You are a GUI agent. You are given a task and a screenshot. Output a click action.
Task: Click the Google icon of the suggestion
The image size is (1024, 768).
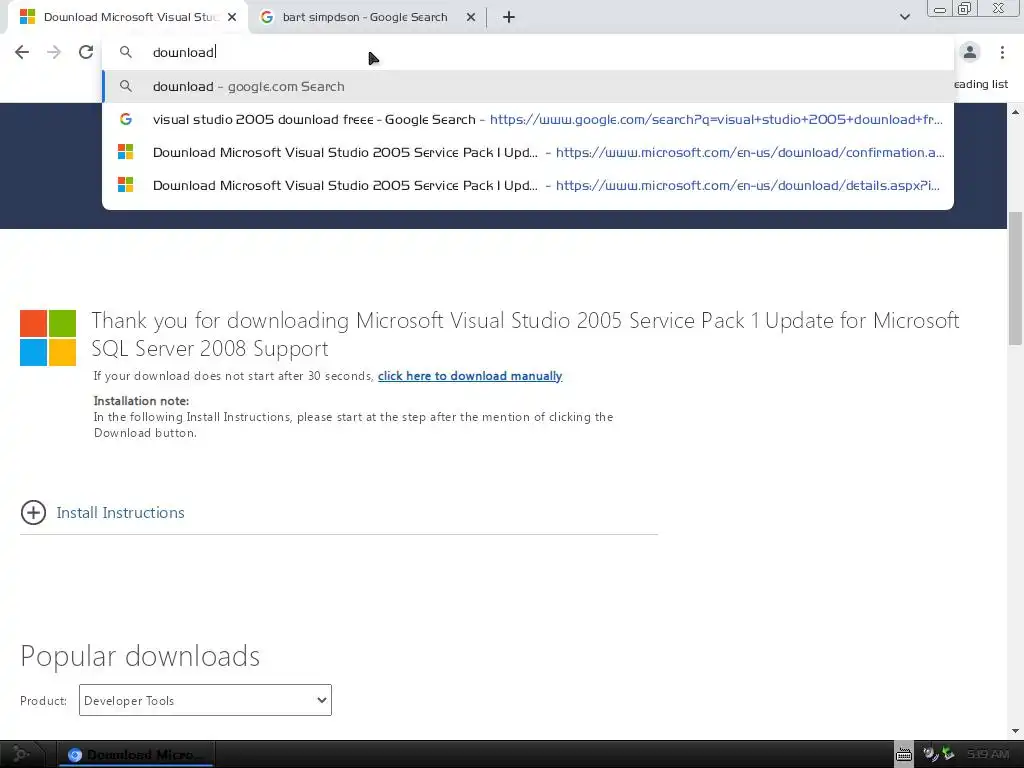[x=125, y=120]
